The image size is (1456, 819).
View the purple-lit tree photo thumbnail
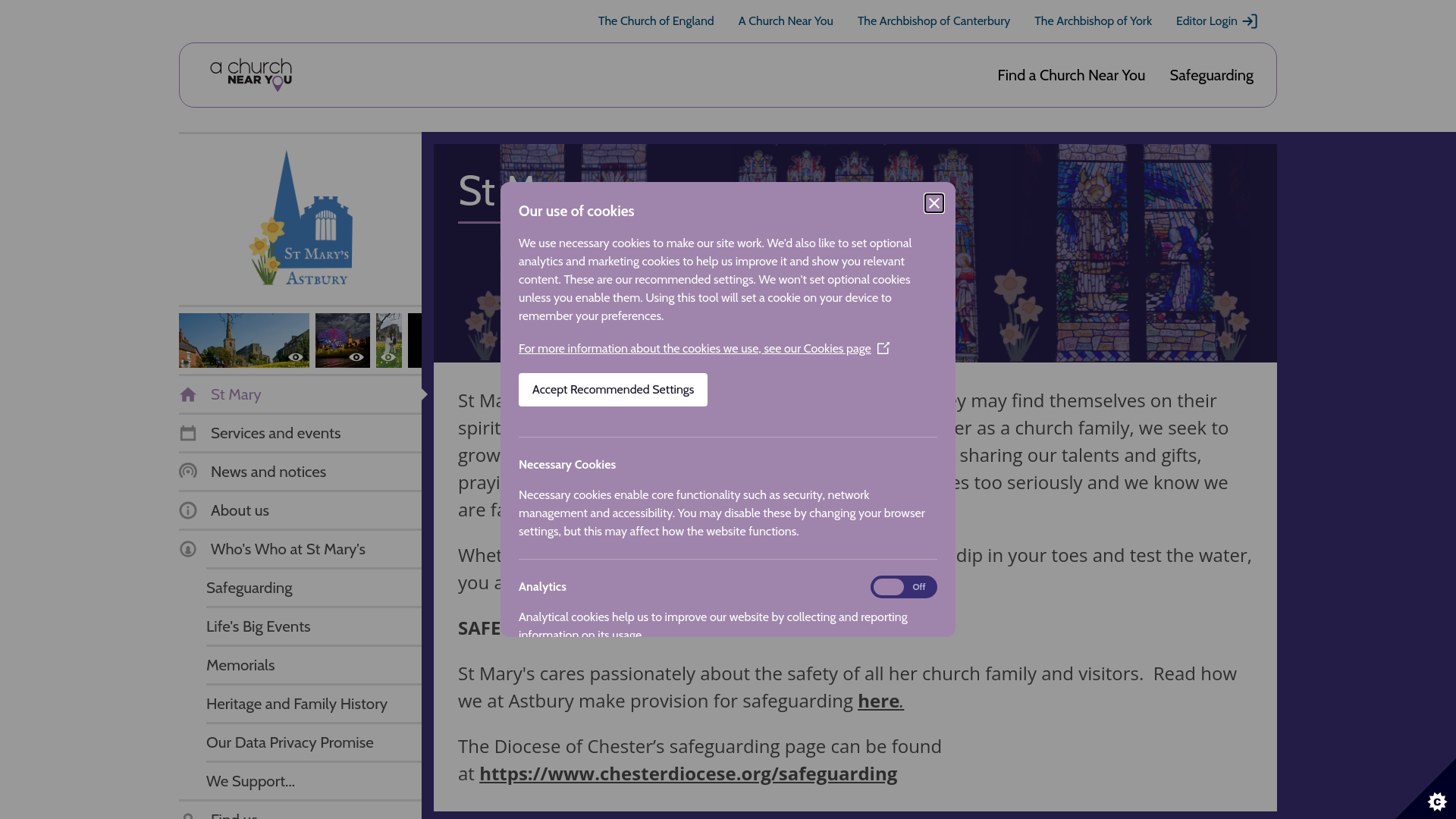343,340
